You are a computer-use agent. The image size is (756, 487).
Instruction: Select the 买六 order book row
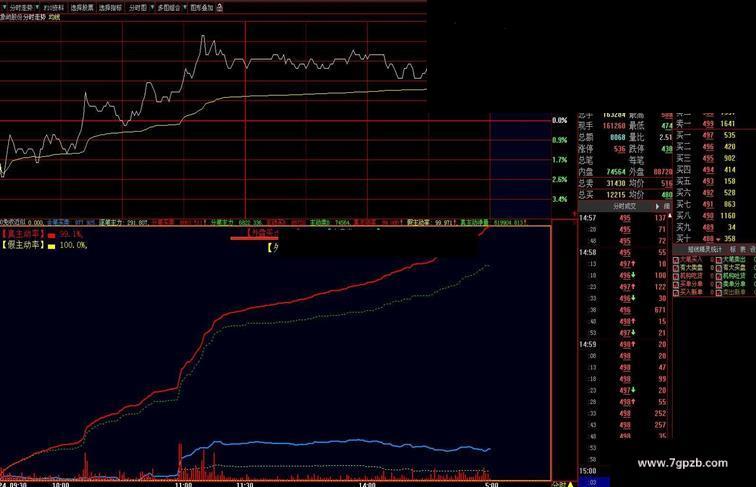[x=705, y=193]
